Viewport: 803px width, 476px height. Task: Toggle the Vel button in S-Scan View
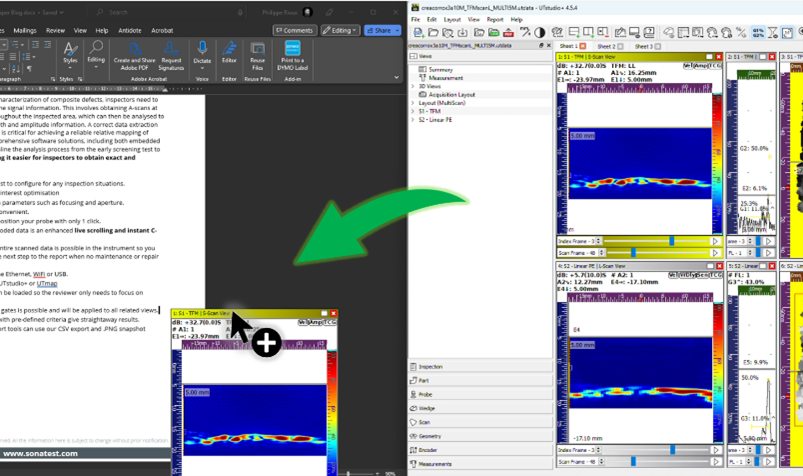click(688, 66)
